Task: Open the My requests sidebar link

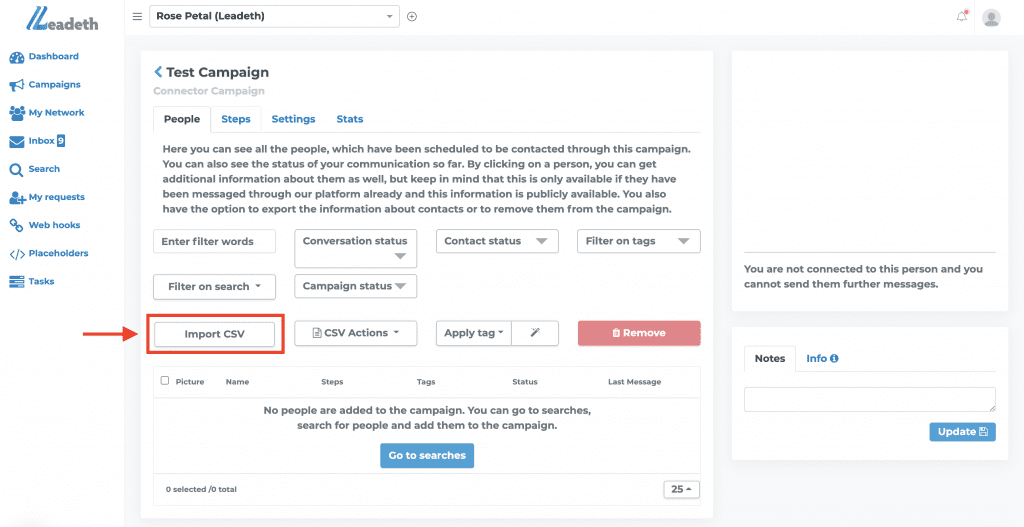Action: (57, 197)
